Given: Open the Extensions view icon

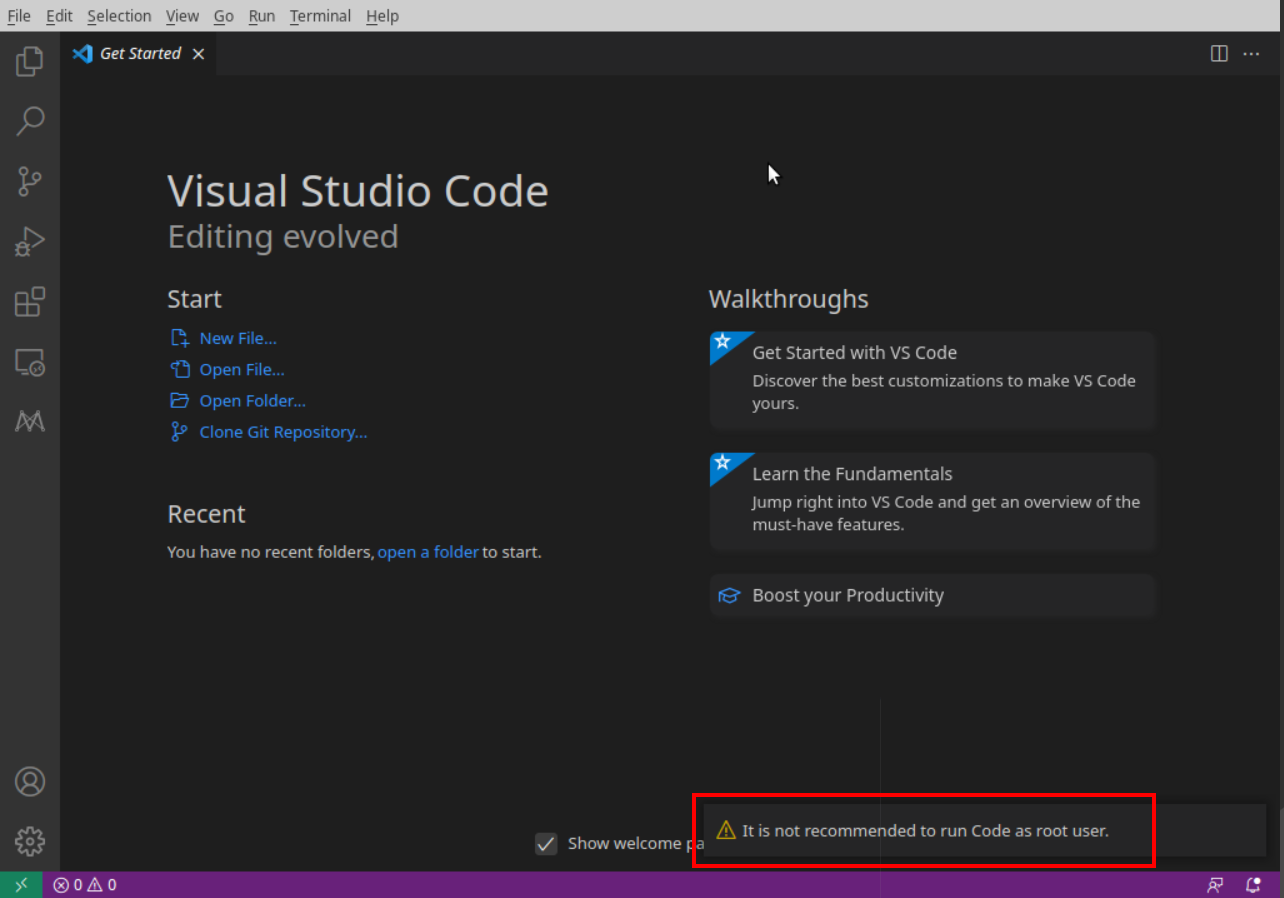Looking at the screenshot, I should [x=30, y=302].
